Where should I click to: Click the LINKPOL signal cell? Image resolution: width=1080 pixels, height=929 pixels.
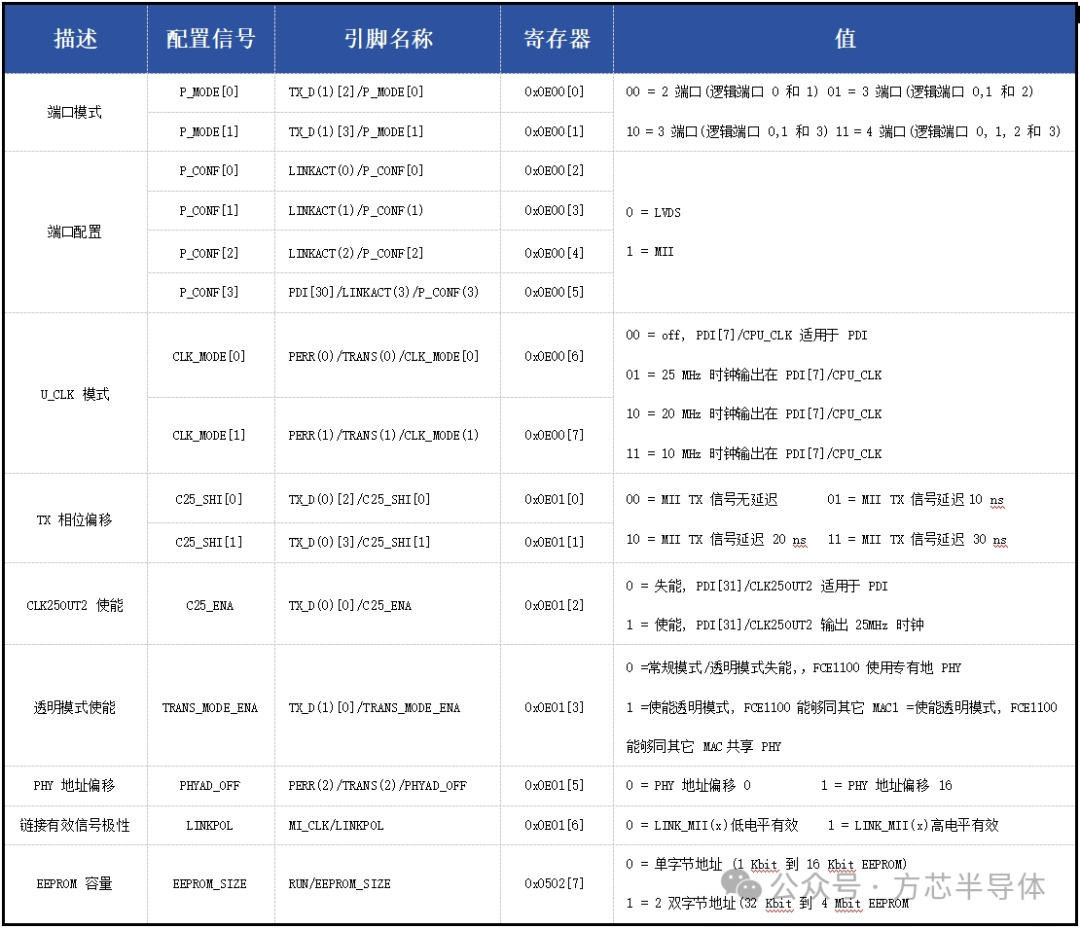pyautogui.click(x=209, y=825)
